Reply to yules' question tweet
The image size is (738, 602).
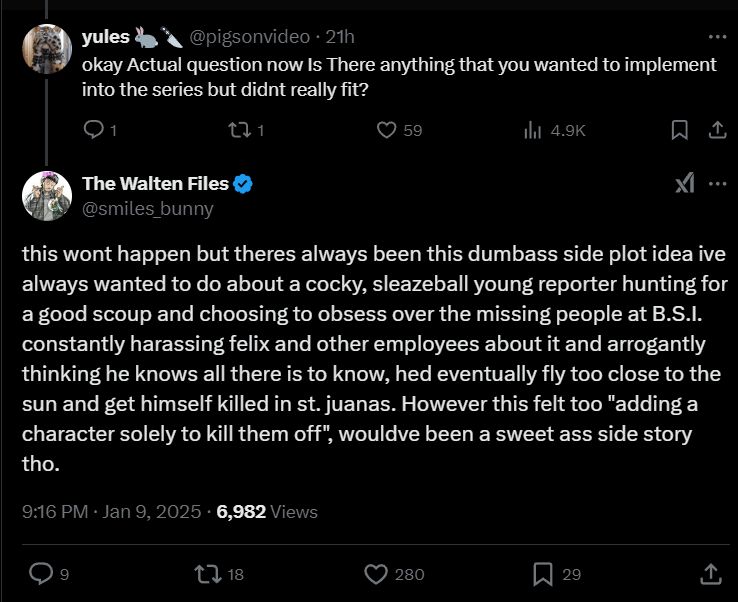click(x=93, y=130)
